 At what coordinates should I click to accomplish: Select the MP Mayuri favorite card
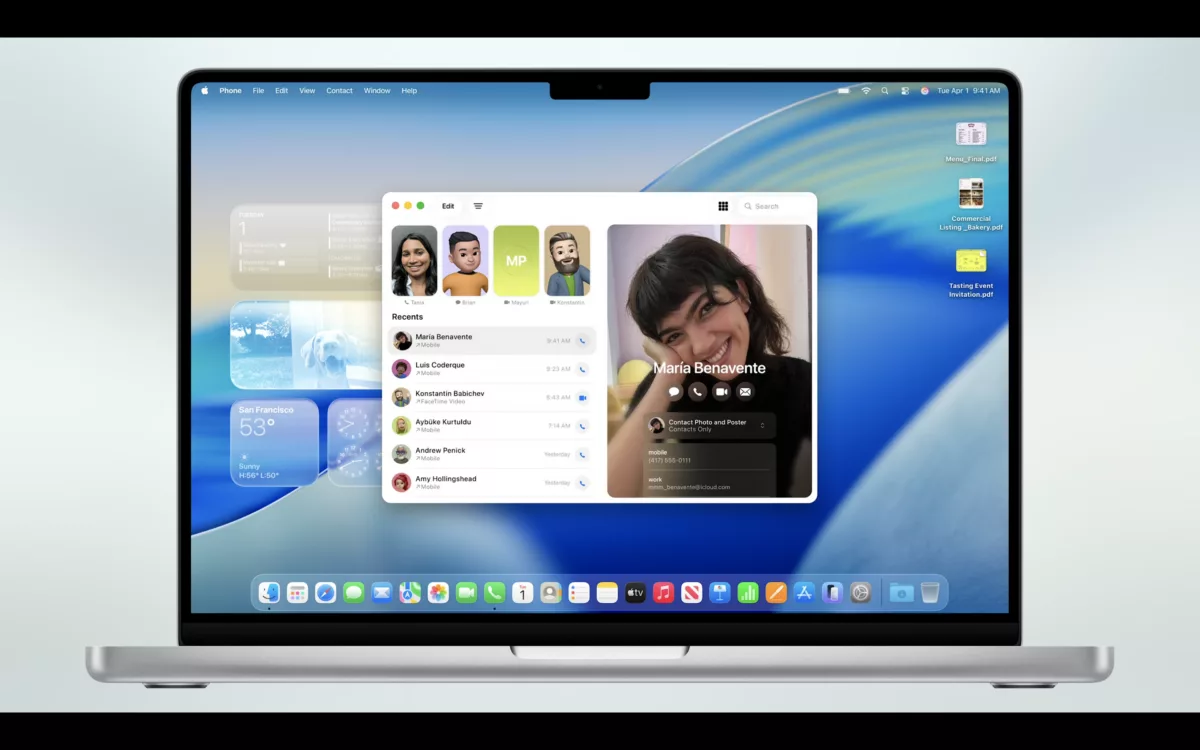[x=516, y=260]
